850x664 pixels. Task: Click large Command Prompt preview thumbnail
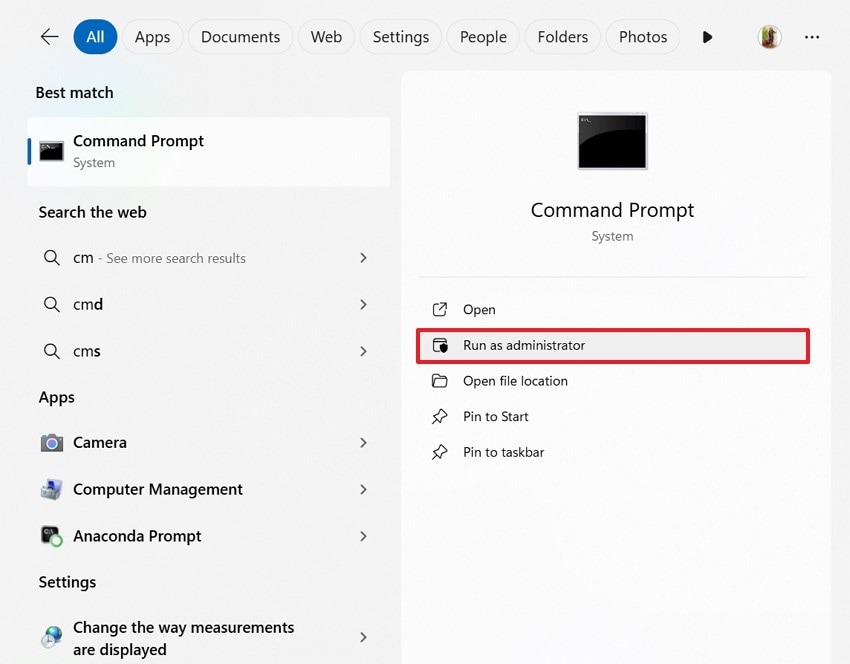(x=613, y=141)
